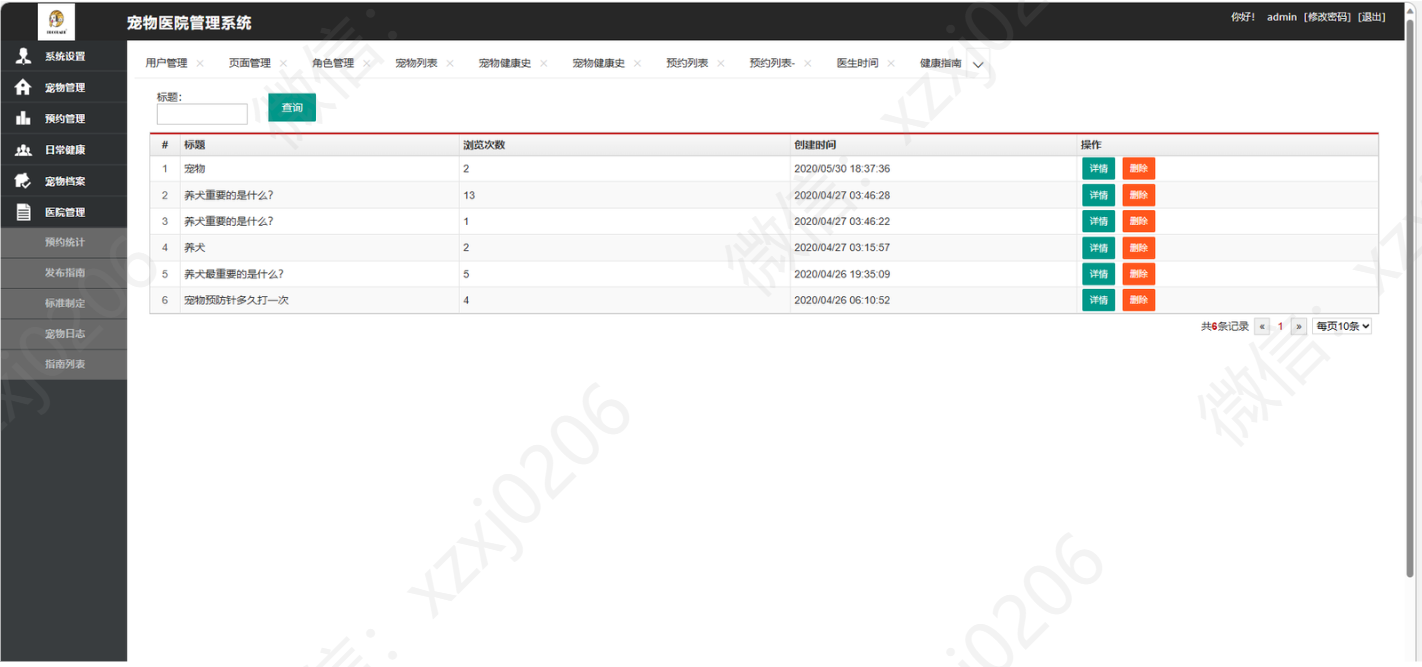Click the 宠物医院管理系统 header title
Image resolution: width=1422 pixels, height=667 pixels.
[189, 22]
